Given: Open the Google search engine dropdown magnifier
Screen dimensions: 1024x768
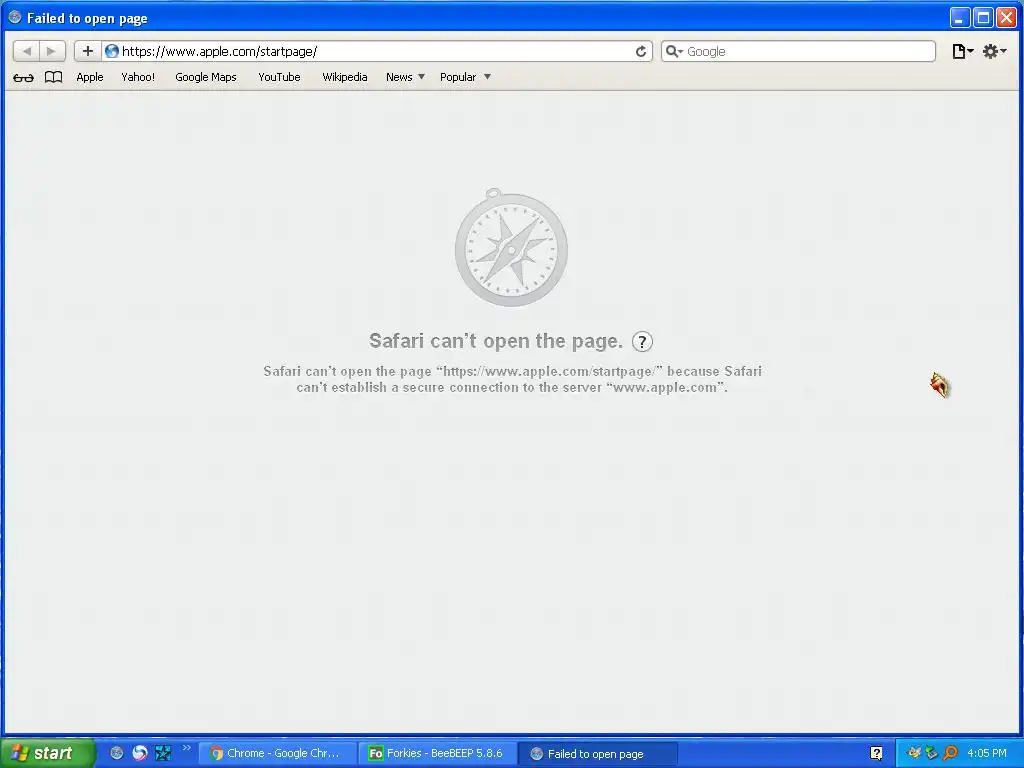Looking at the screenshot, I should coord(674,51).
